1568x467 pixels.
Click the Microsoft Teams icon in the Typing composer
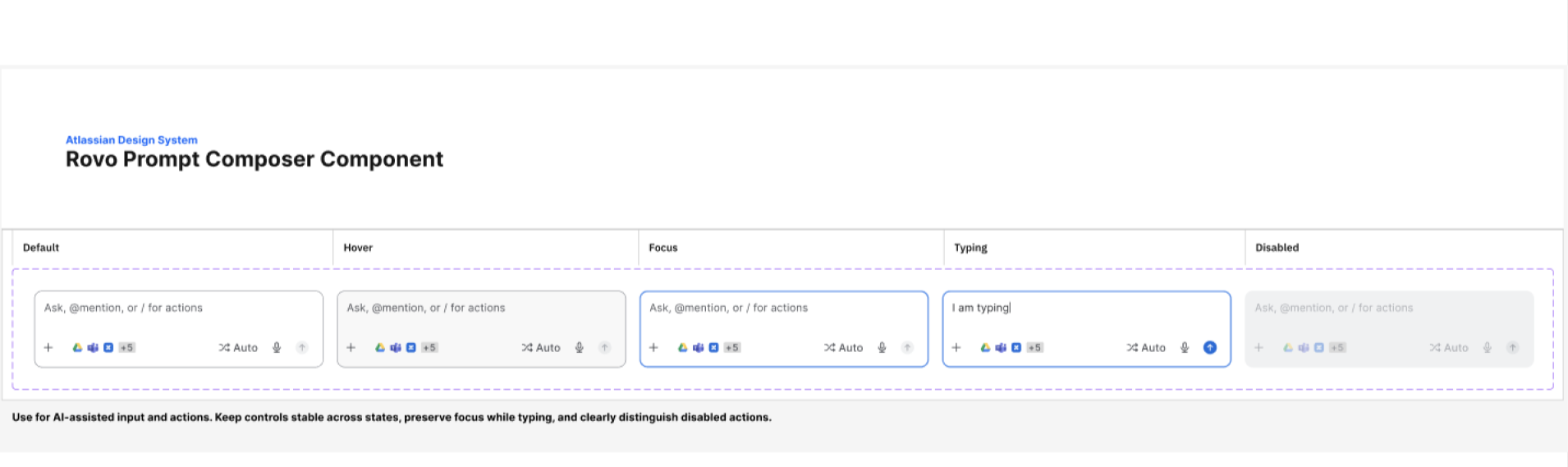click(x=1001, y=348)
